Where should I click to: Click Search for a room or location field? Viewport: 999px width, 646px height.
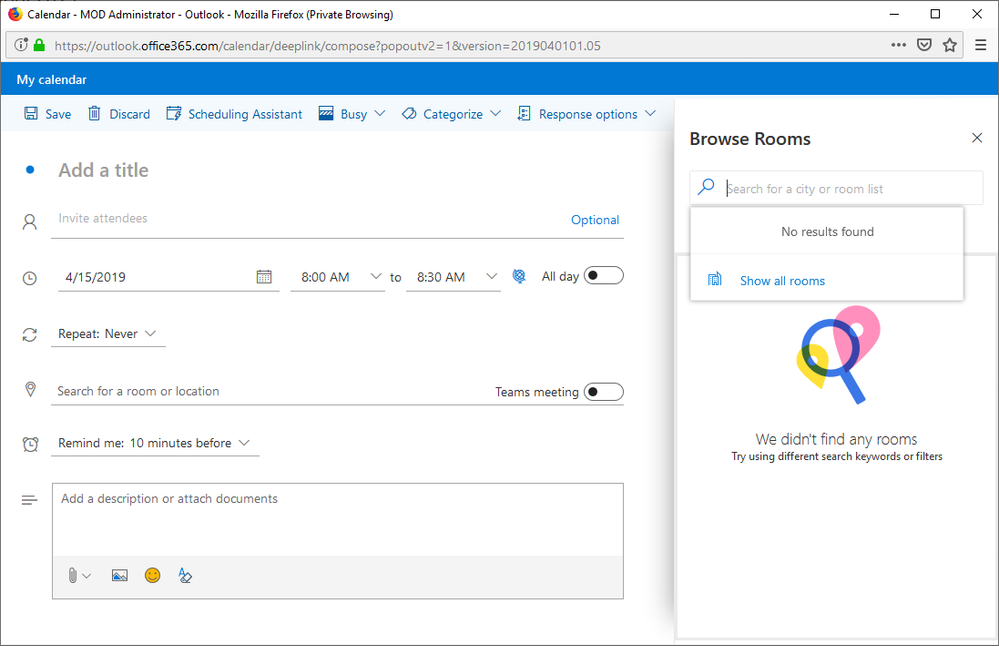(x=271, y=391)
